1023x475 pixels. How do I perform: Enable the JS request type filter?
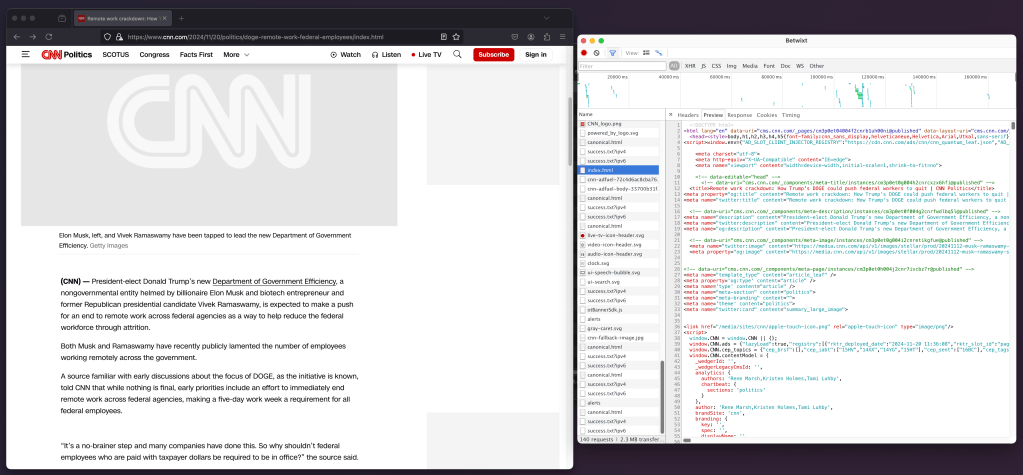tap(704, 66)
